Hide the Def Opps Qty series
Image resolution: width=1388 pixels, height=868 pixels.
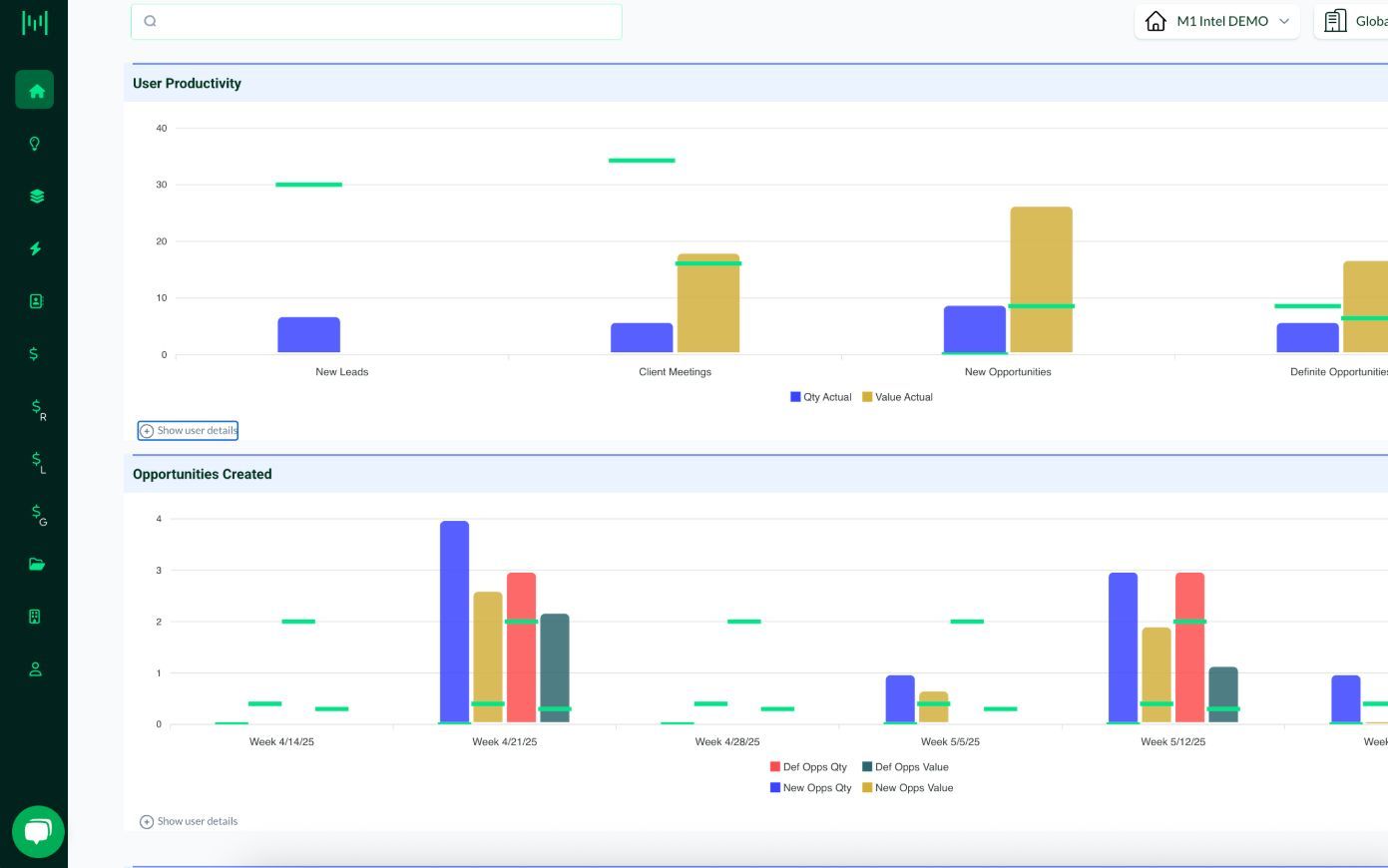808,767
